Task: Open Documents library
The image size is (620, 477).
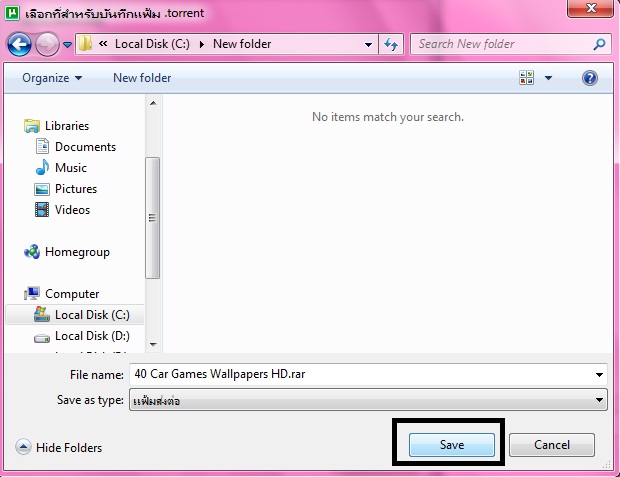Action: [x=85, y=147]
